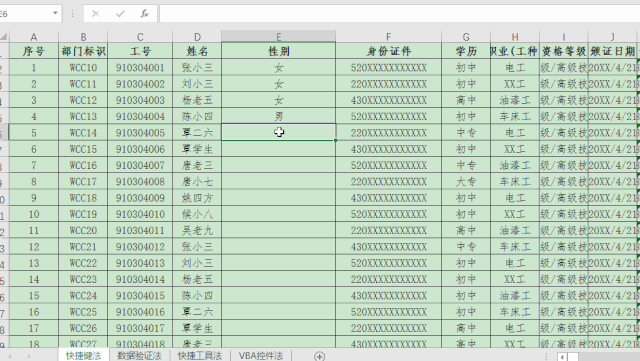Select the cell containing WCC22
This screenshot has height=361, width=640.
click(x=83, y=263)
